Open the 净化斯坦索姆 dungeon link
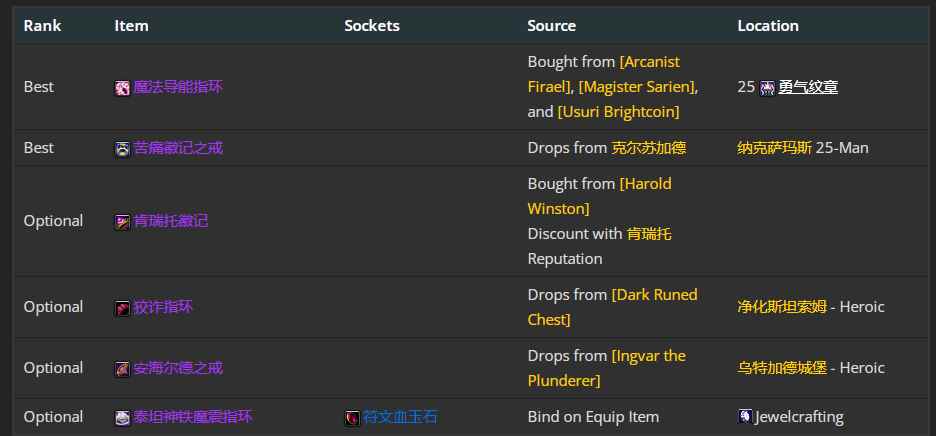Image resolution: width=936 pixels, height=436 pixels. coord(782,307)
